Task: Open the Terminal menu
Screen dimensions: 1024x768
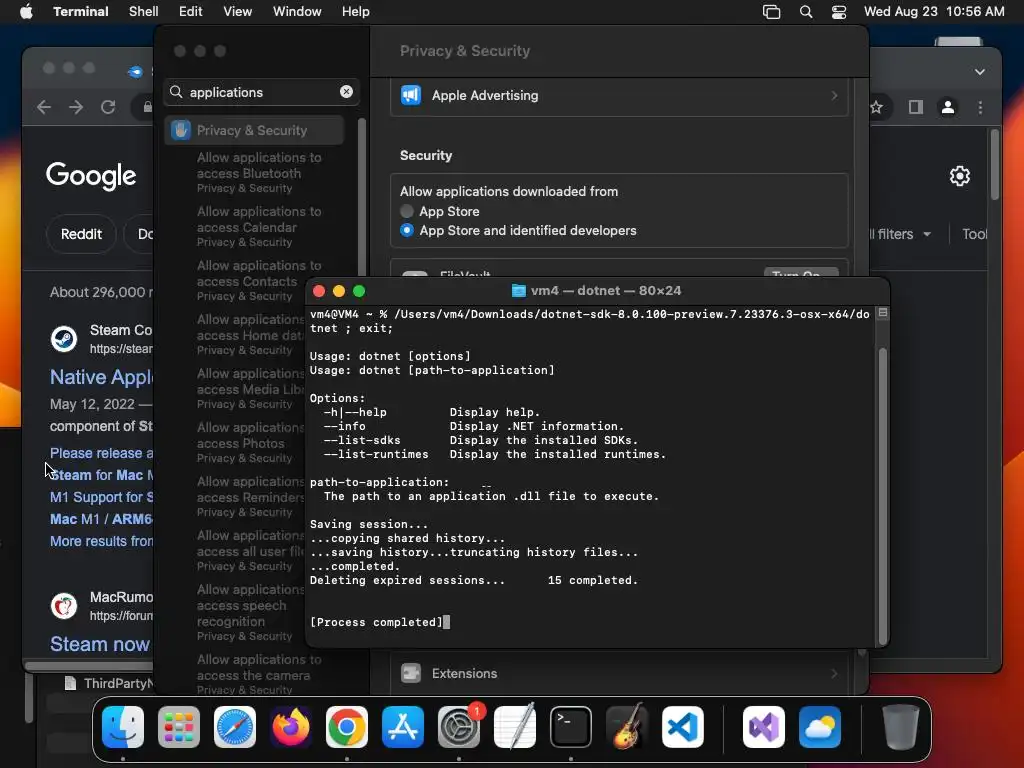Action: point(80,11)
